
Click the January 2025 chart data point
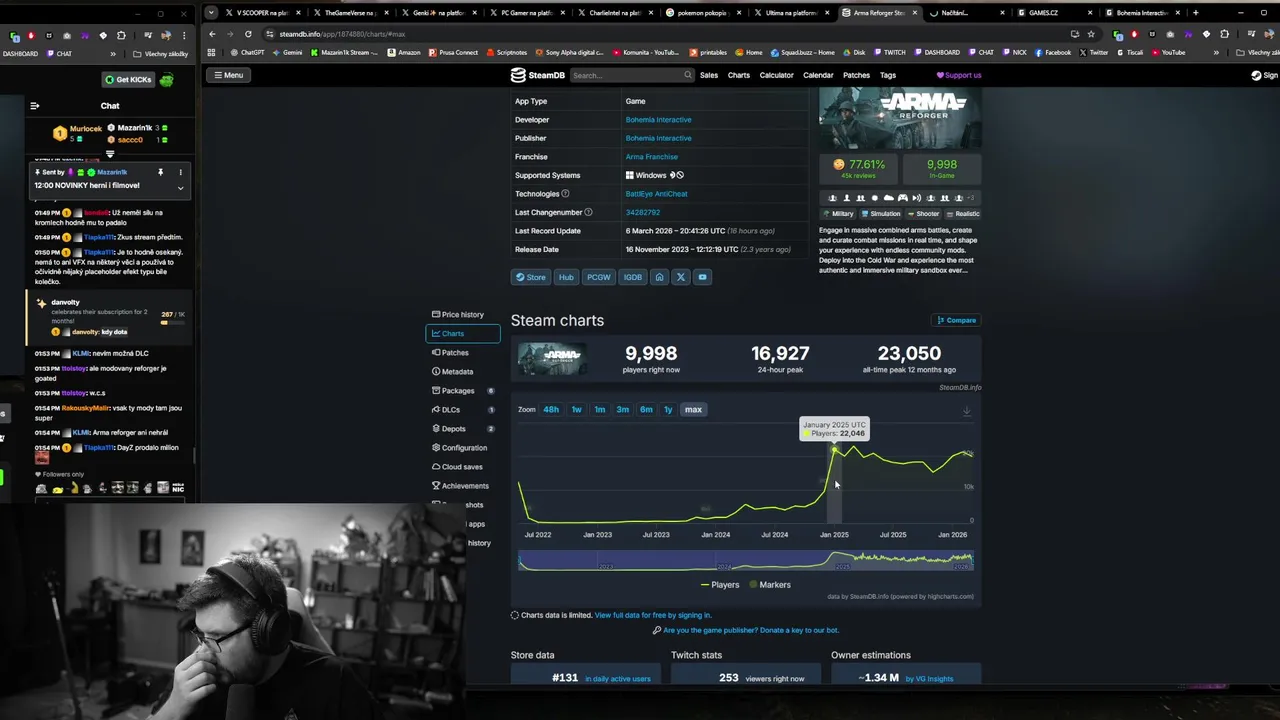point(834,450)
